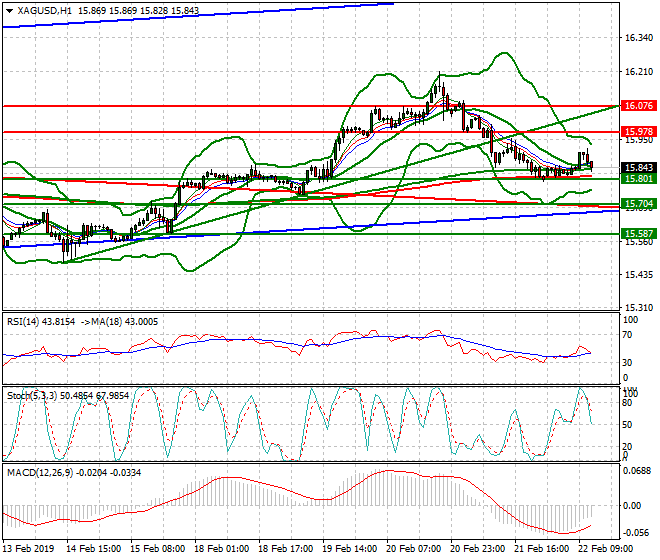Select the green 15.801 level label
Screen dimensions: 660x560
point(639,179)
